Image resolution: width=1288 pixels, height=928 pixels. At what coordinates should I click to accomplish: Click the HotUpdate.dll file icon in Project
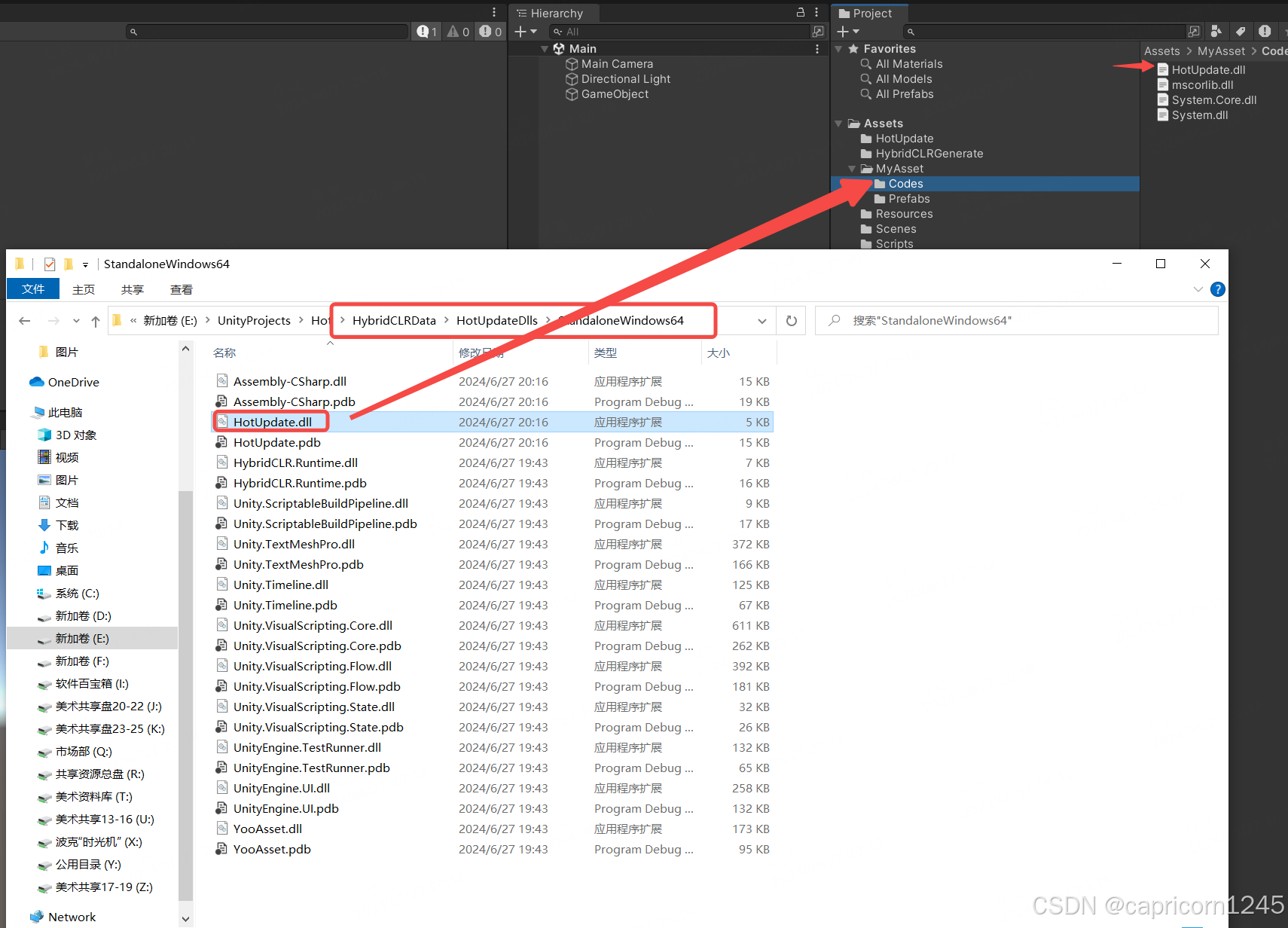tap(1163, 70)
